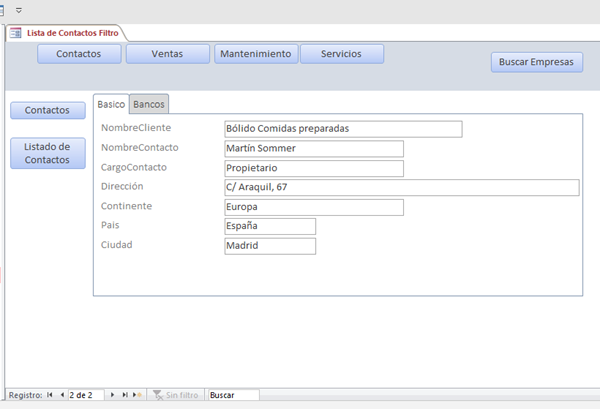Click the form icon on the document tab
600x409 pixels.
(15, 33)
